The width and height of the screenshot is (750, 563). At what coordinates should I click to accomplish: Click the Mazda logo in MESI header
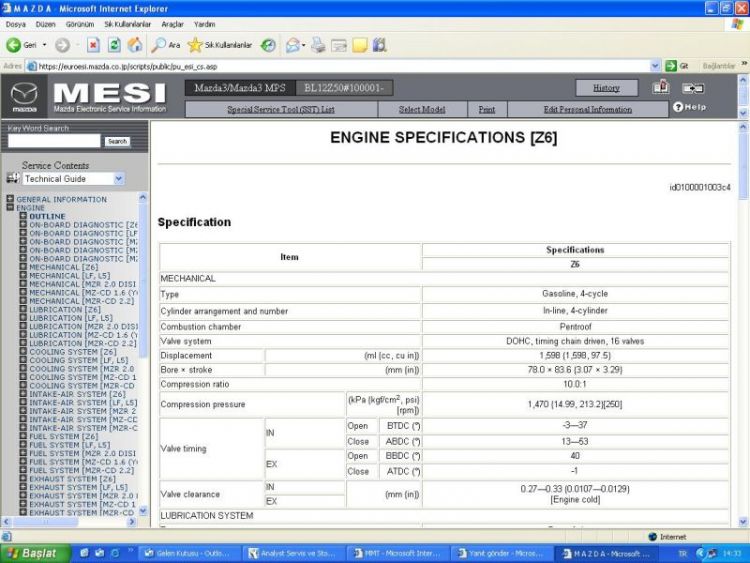point(24,98)
